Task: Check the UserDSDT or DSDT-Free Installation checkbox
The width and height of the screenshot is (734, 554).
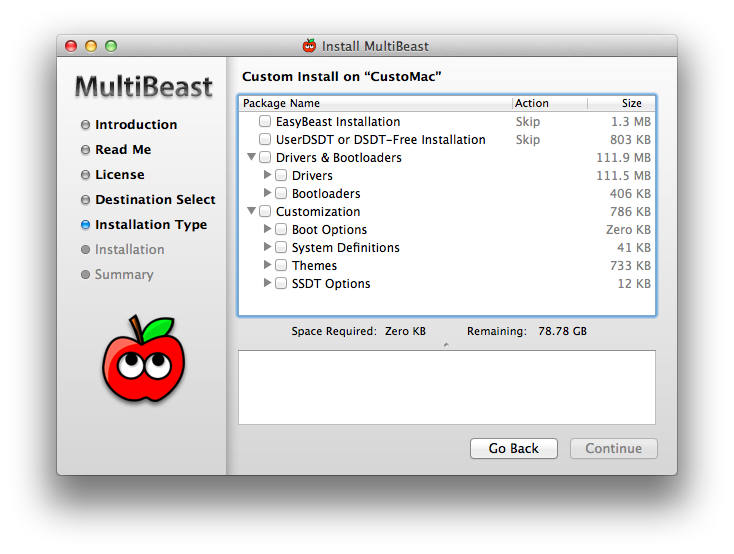Action: click(265, 139)
